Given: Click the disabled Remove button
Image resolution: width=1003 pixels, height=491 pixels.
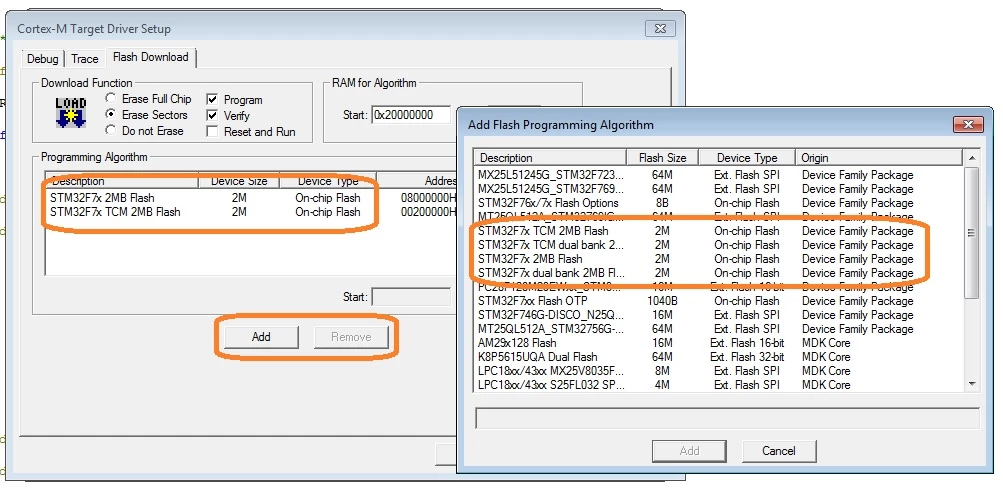Looking at the screenshot, I should click(x=351, y=336).
